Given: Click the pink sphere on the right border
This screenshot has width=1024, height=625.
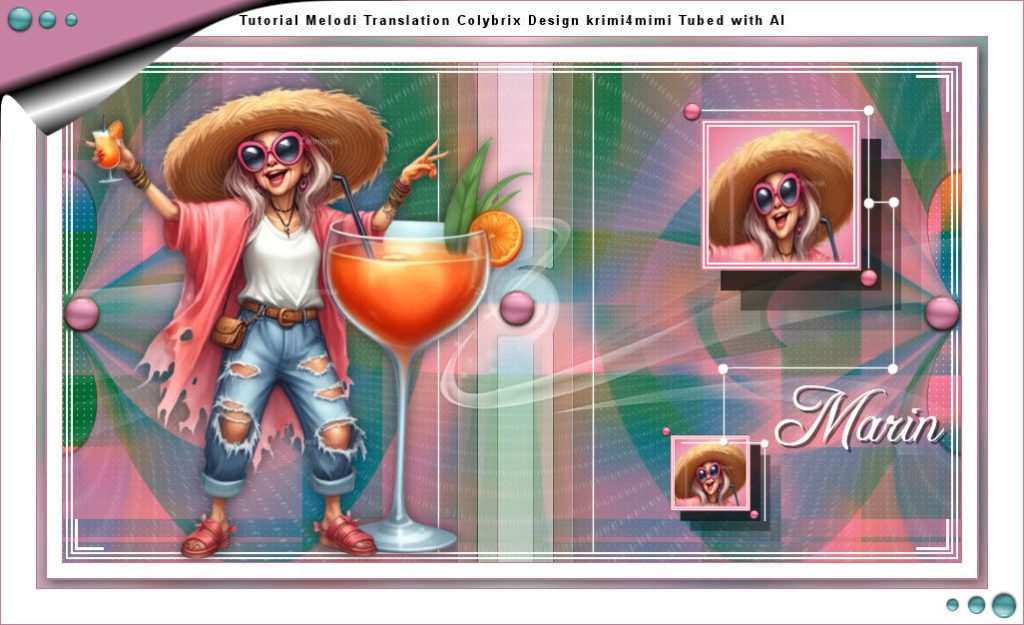Looking at the screenshot, I should click(x=941, y=313).
